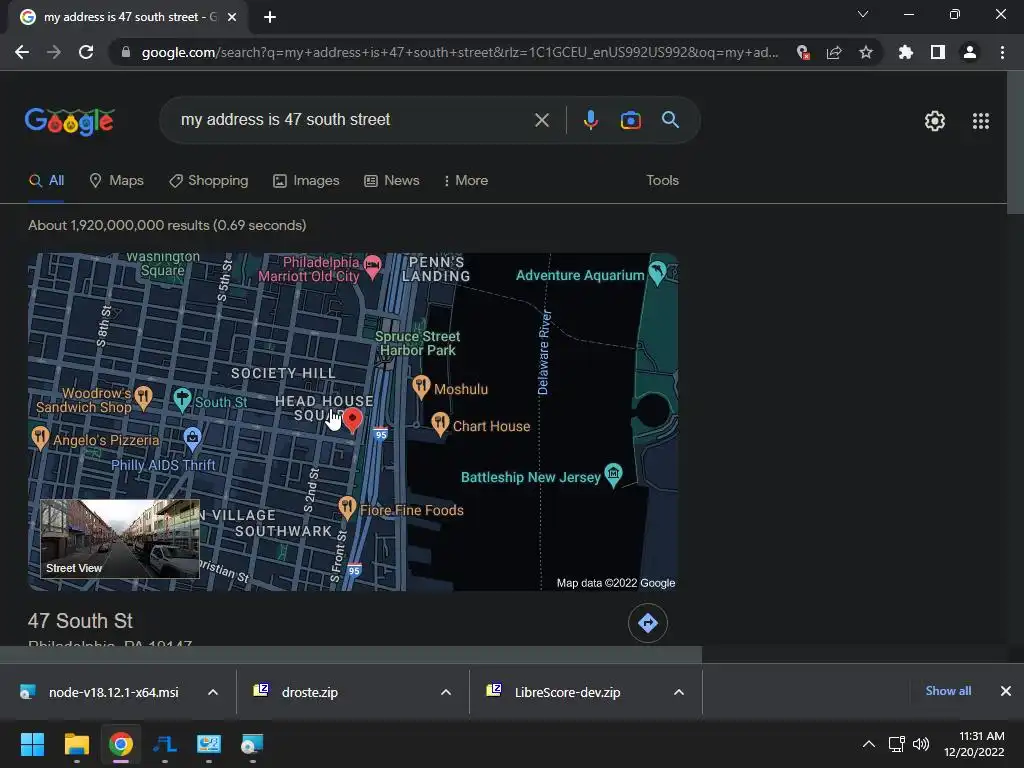Open Chrome from the taskbar

point(121,744)
